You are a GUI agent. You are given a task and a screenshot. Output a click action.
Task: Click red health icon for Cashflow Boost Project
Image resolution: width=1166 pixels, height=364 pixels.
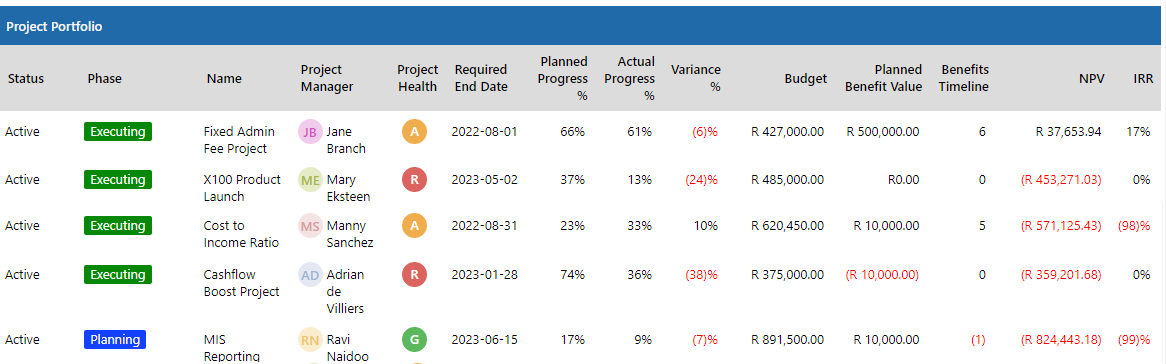tap(415, 275)
